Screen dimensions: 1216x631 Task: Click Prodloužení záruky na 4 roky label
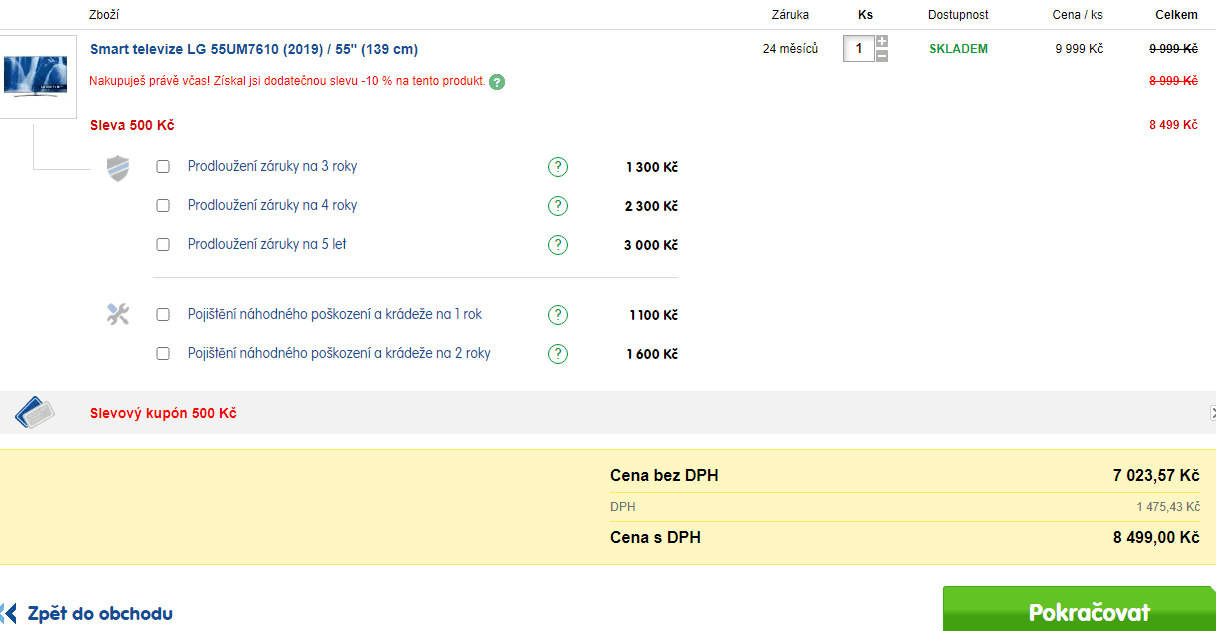272,205
